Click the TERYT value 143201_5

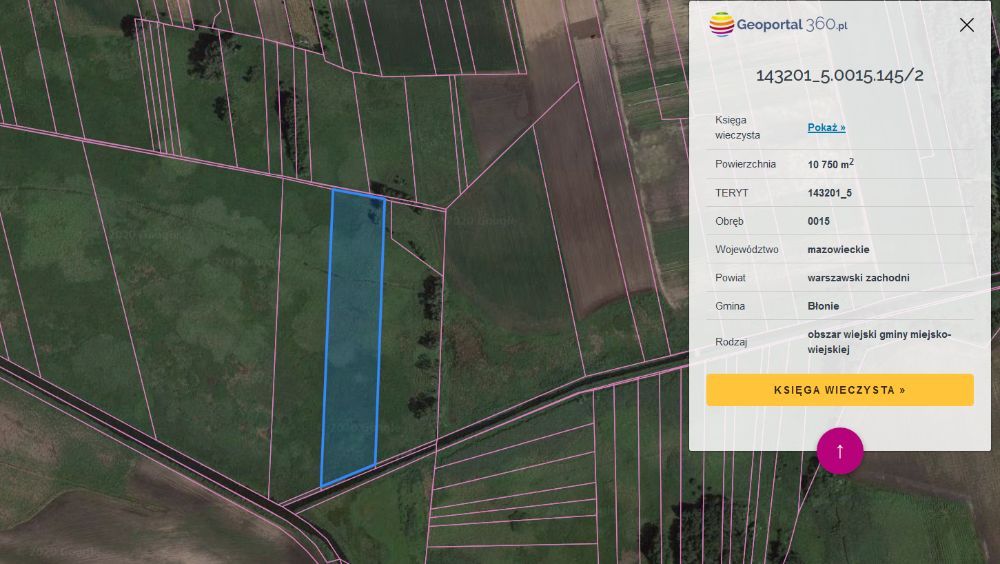point(829,193)
